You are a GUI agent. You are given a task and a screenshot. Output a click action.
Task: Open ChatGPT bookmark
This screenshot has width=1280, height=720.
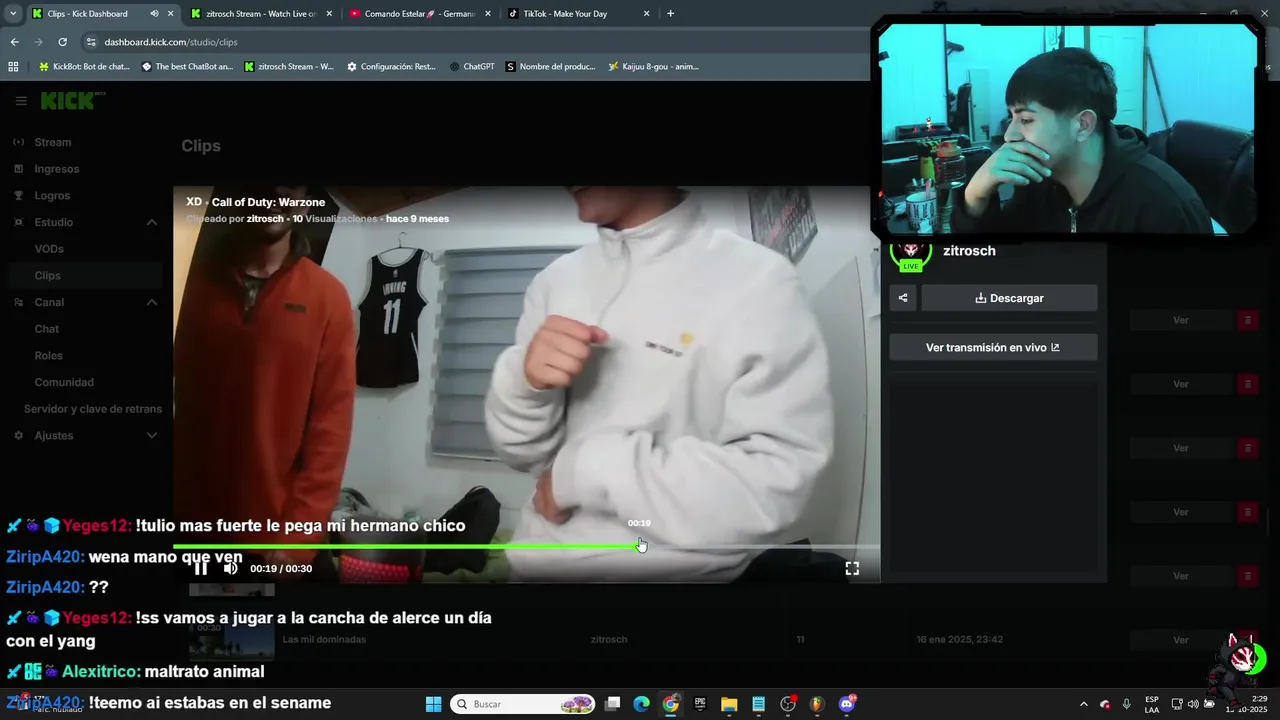coord(471,67)
